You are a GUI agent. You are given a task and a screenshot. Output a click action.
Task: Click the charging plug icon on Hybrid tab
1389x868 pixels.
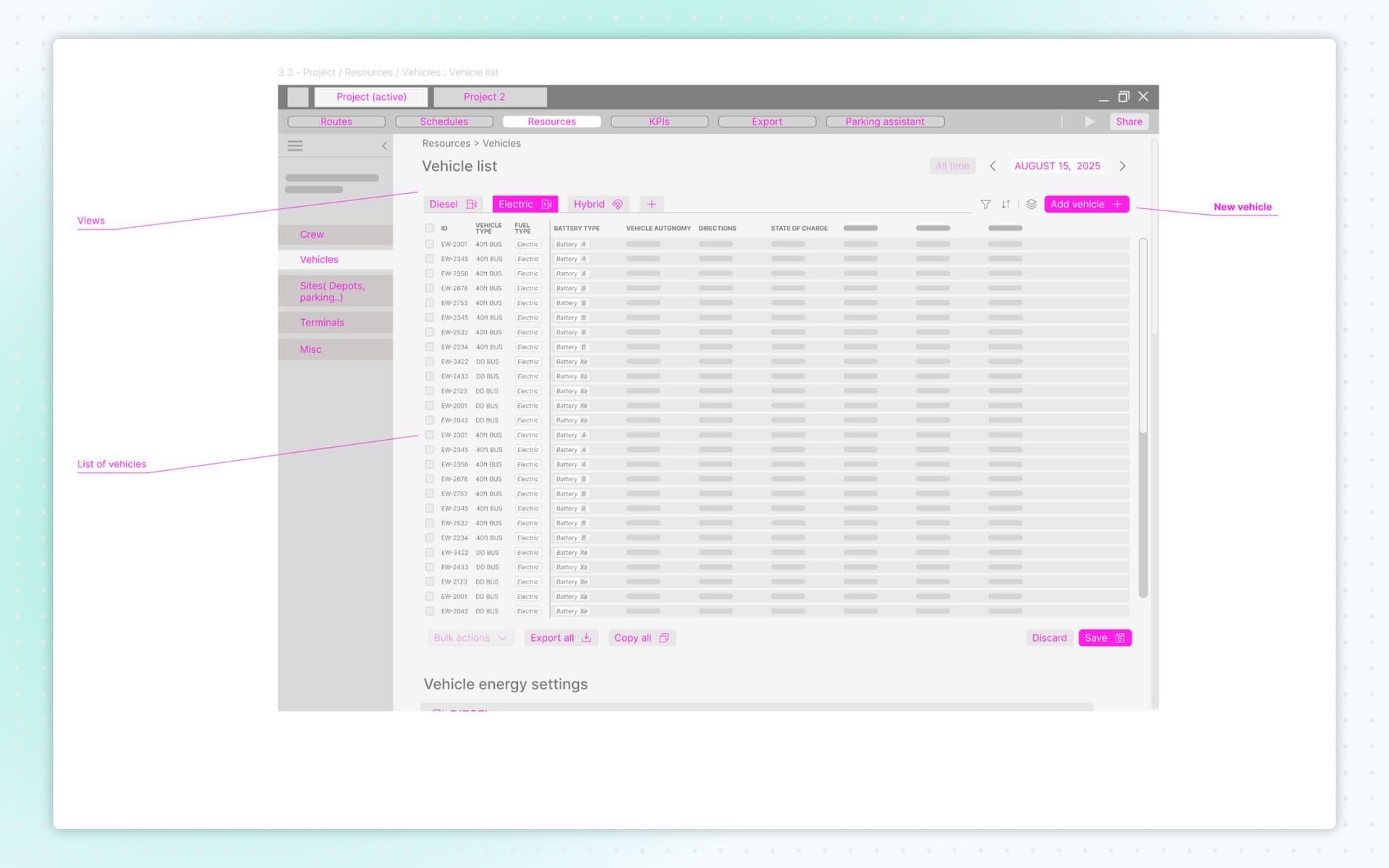tap(617, 204)
